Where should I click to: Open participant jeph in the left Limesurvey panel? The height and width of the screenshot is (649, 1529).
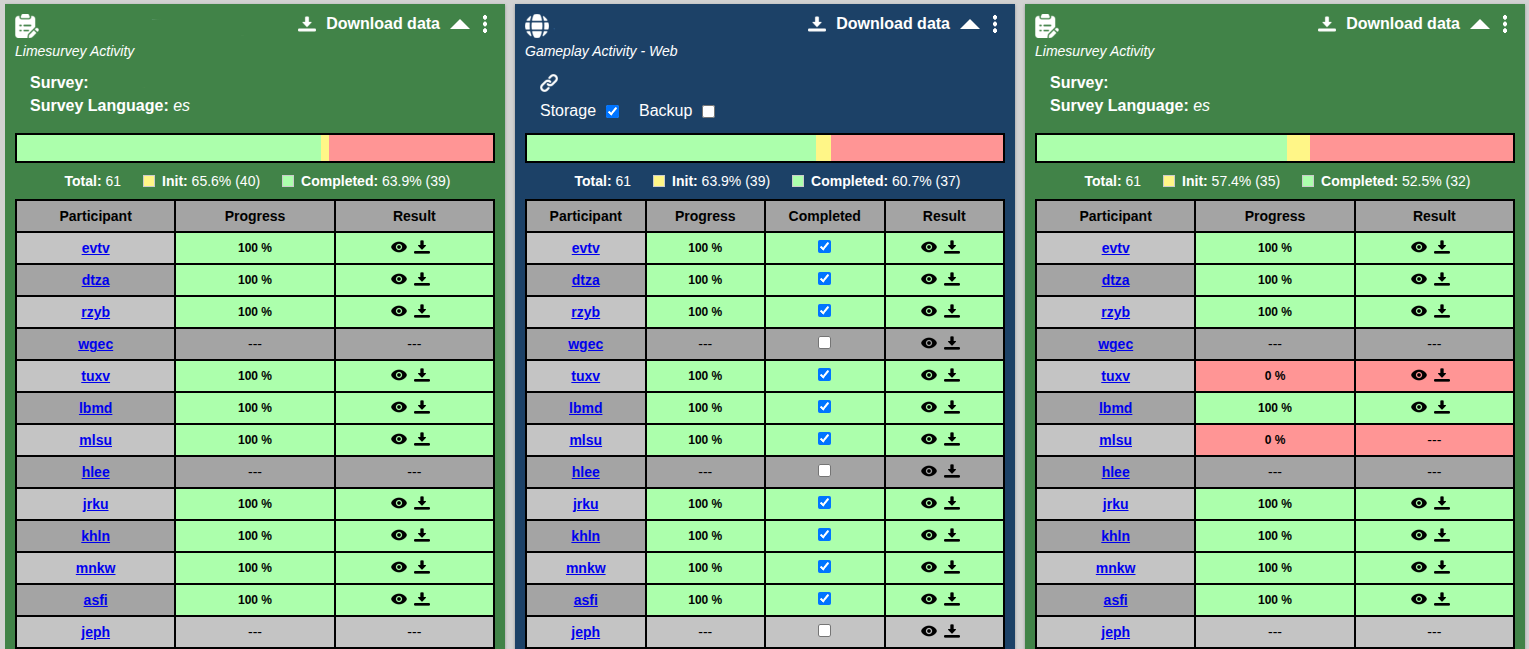click(95, 632)
